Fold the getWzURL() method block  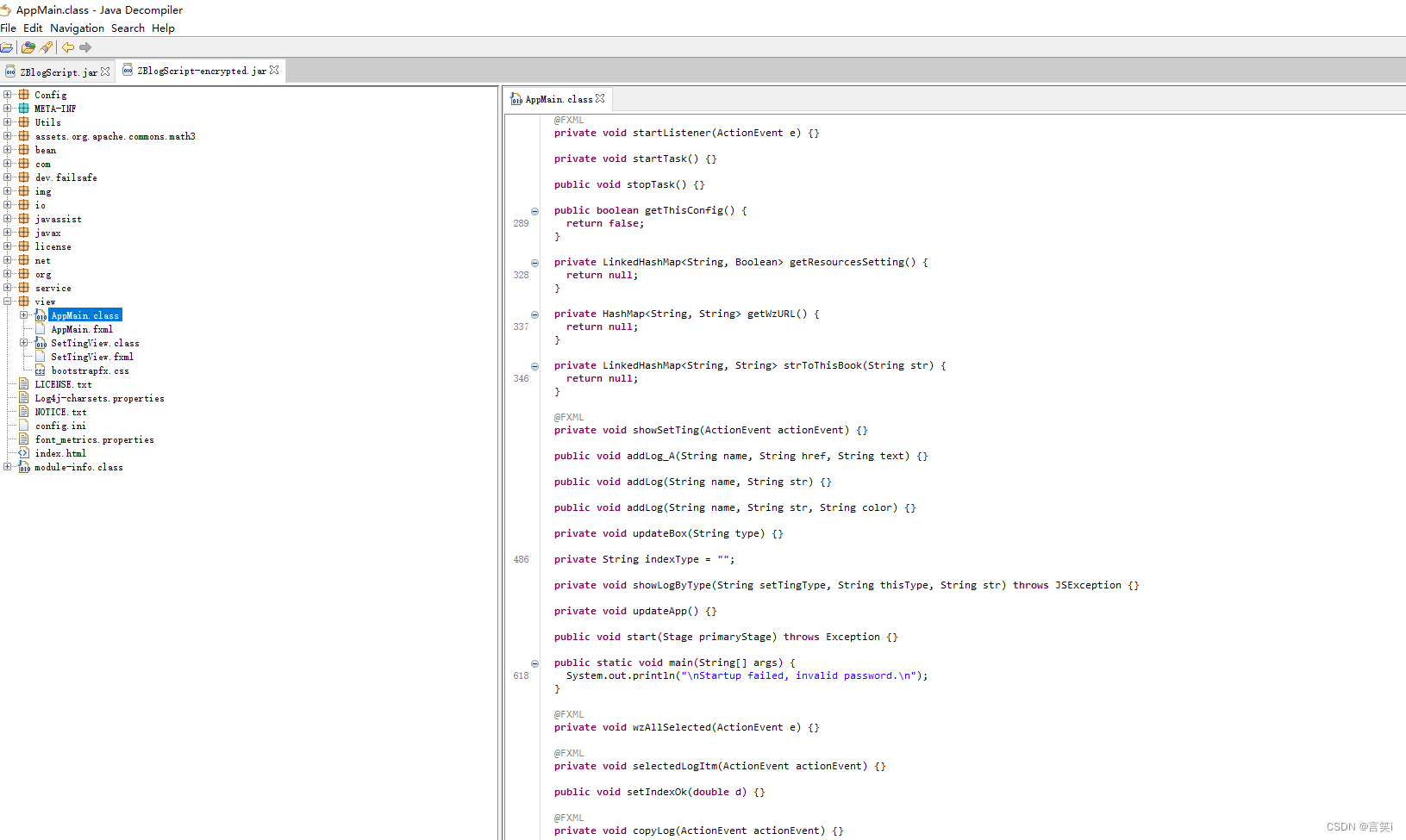point(534,314)
